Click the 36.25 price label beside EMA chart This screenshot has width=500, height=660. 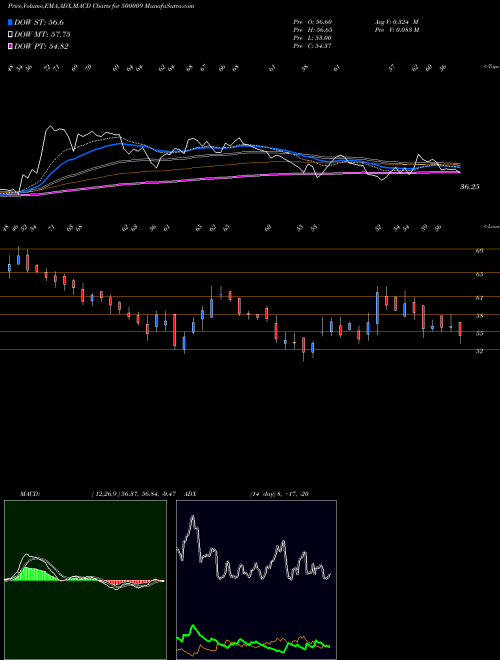pos(469,187)
